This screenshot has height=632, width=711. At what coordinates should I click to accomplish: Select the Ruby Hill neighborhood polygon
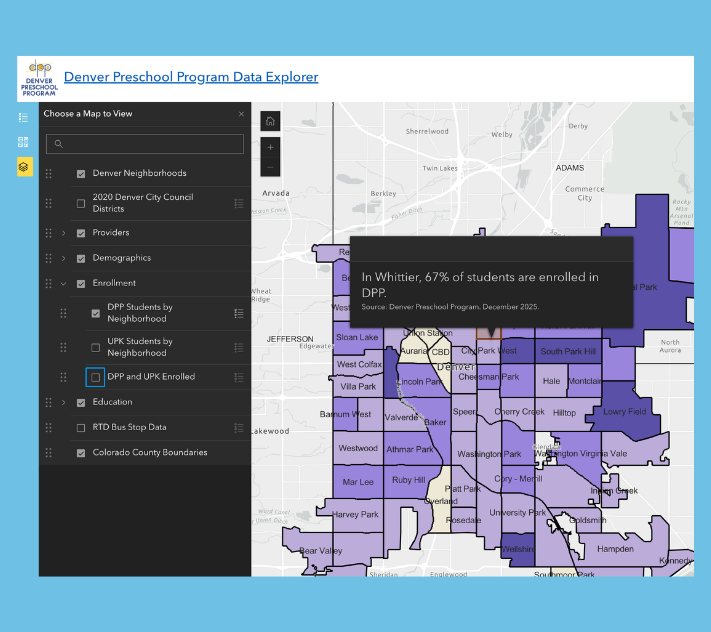(409, 480)
